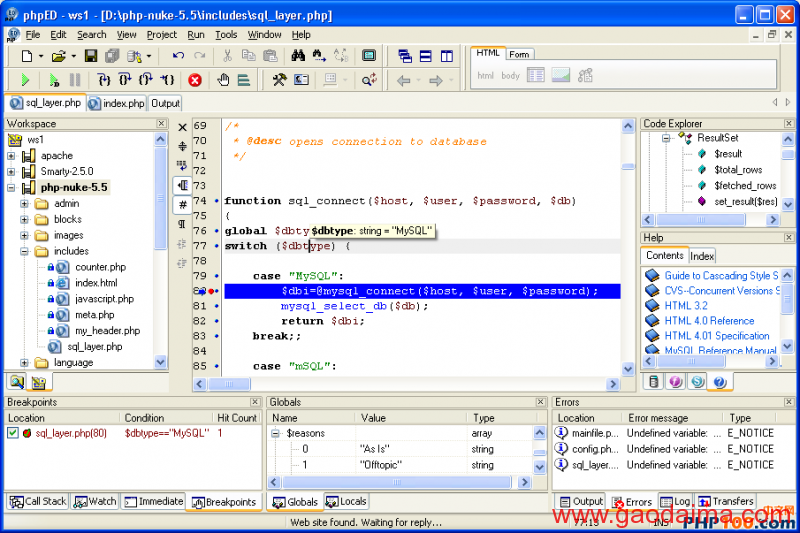The image size is (800, 533).
Task: Click the Cut scissors icon
Action: click(228, 56)
